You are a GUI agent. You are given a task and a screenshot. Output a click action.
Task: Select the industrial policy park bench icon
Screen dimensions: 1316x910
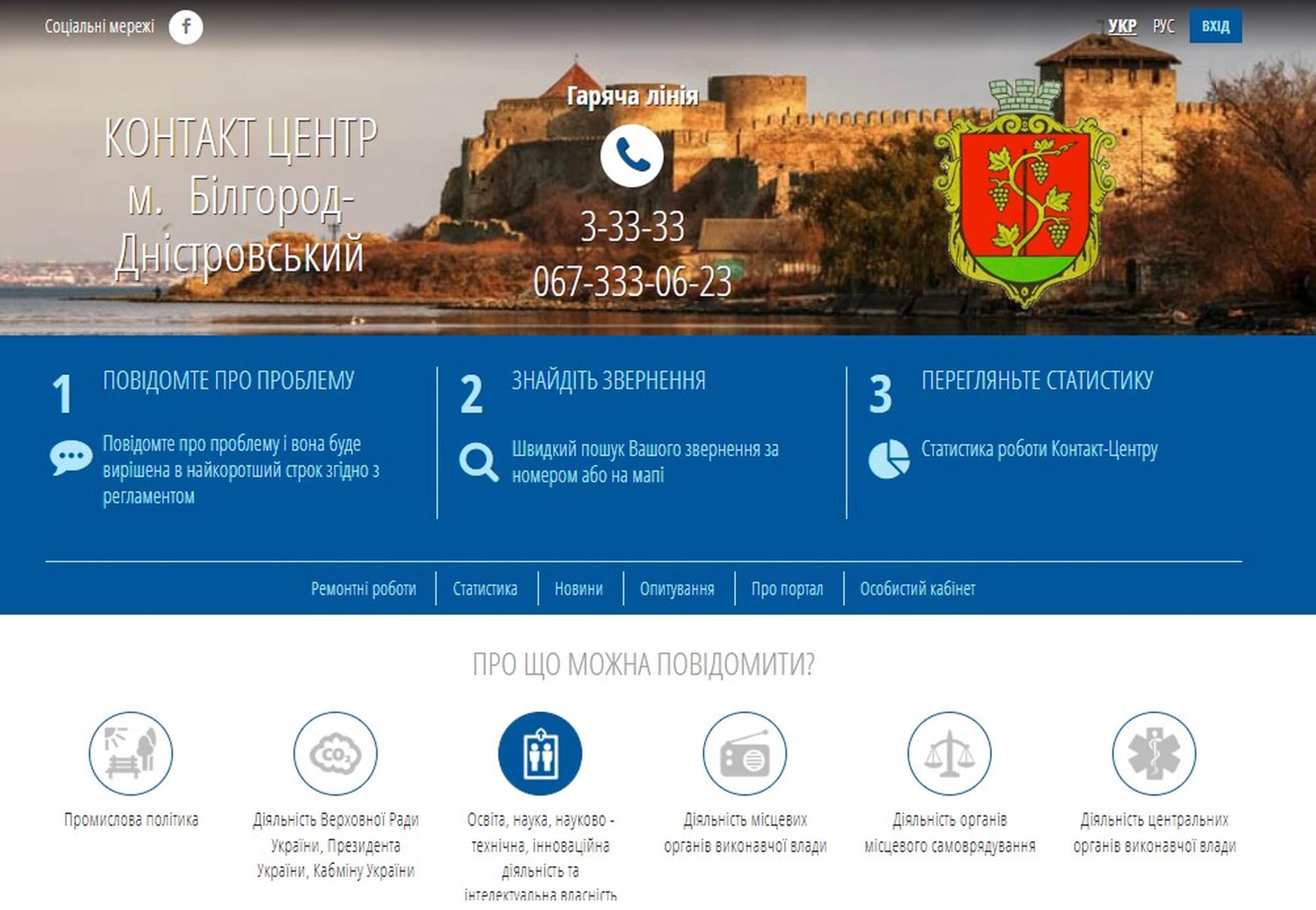coord(130,753)
